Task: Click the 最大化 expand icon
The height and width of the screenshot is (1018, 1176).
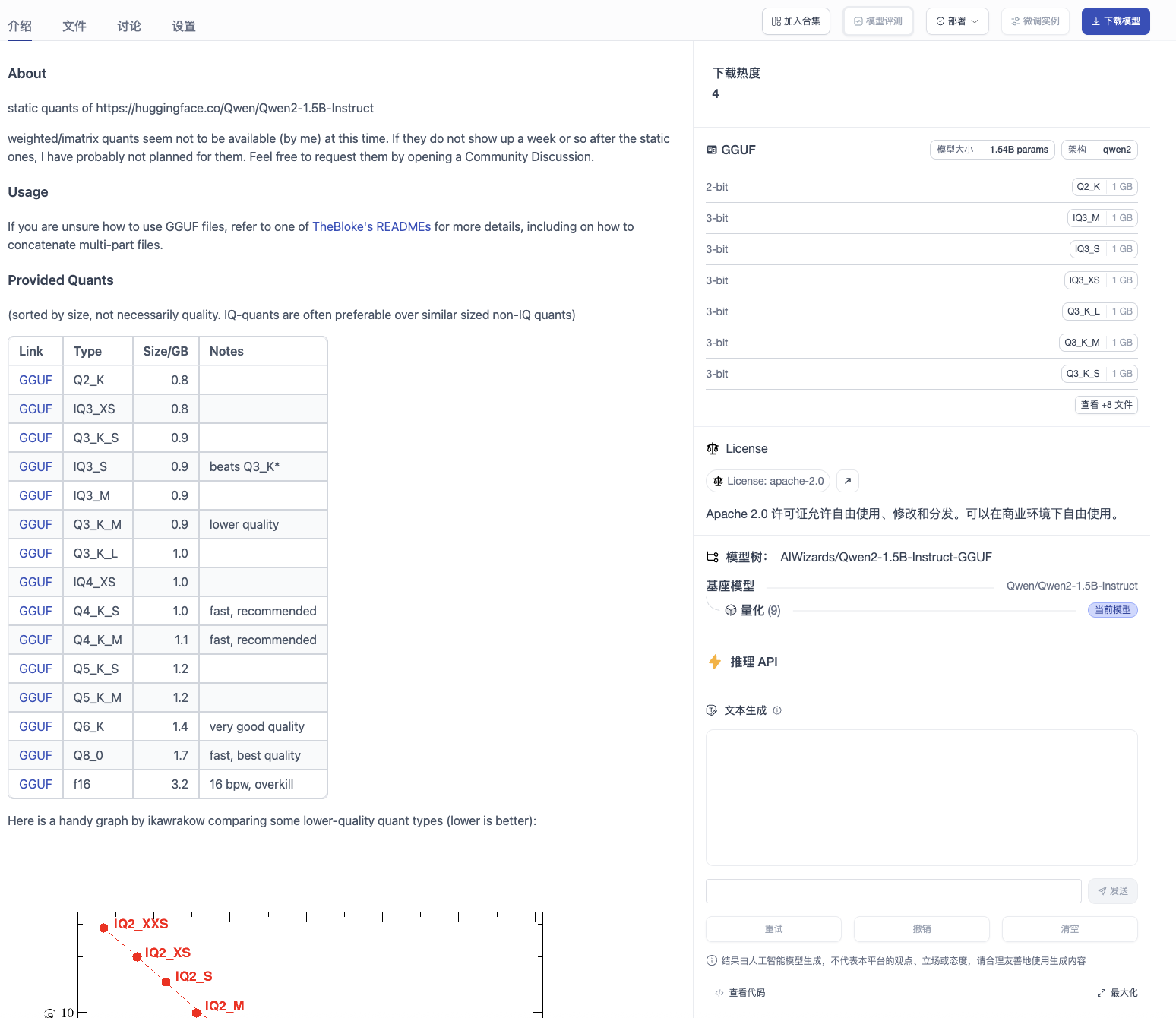Action: click(1101, 993)
